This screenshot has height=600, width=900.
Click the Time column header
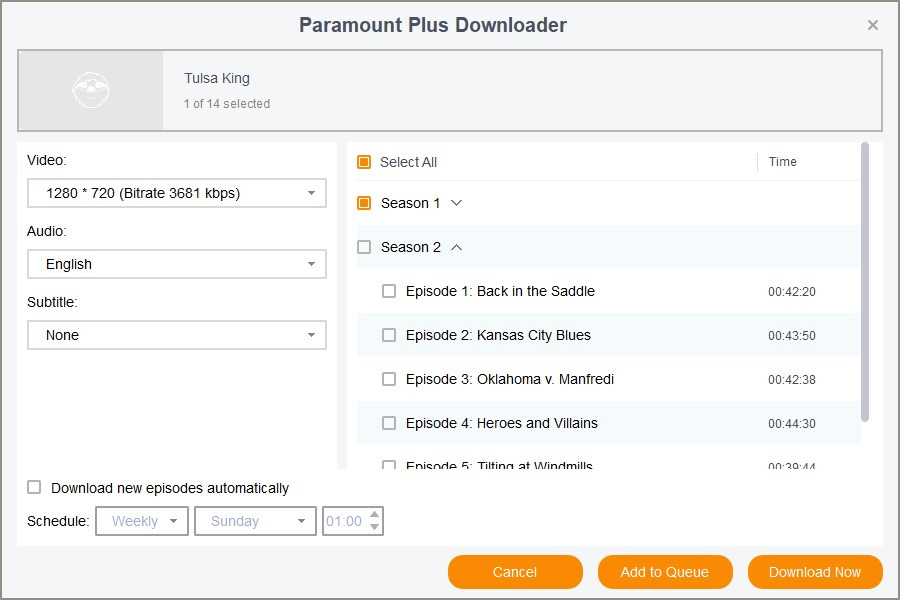click(x=782, y=162)
